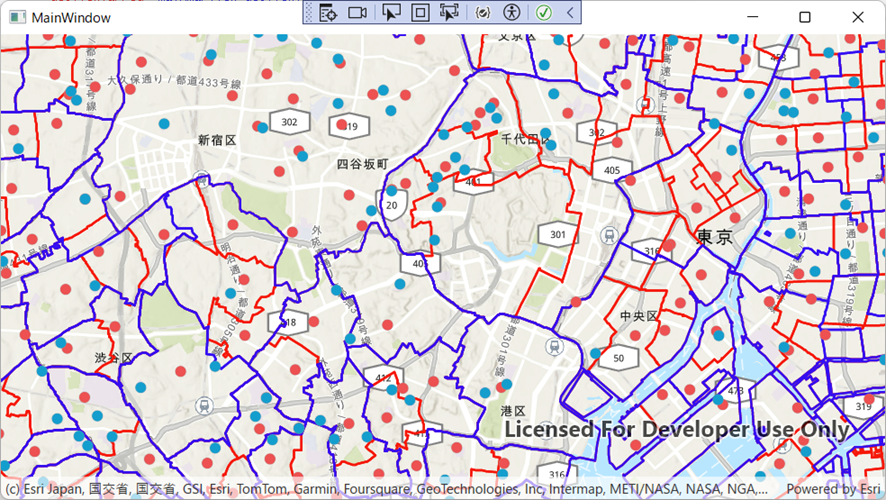Click the station icon north of 港区
This screenshot has width=886, height=500.
tap(555, 346)
